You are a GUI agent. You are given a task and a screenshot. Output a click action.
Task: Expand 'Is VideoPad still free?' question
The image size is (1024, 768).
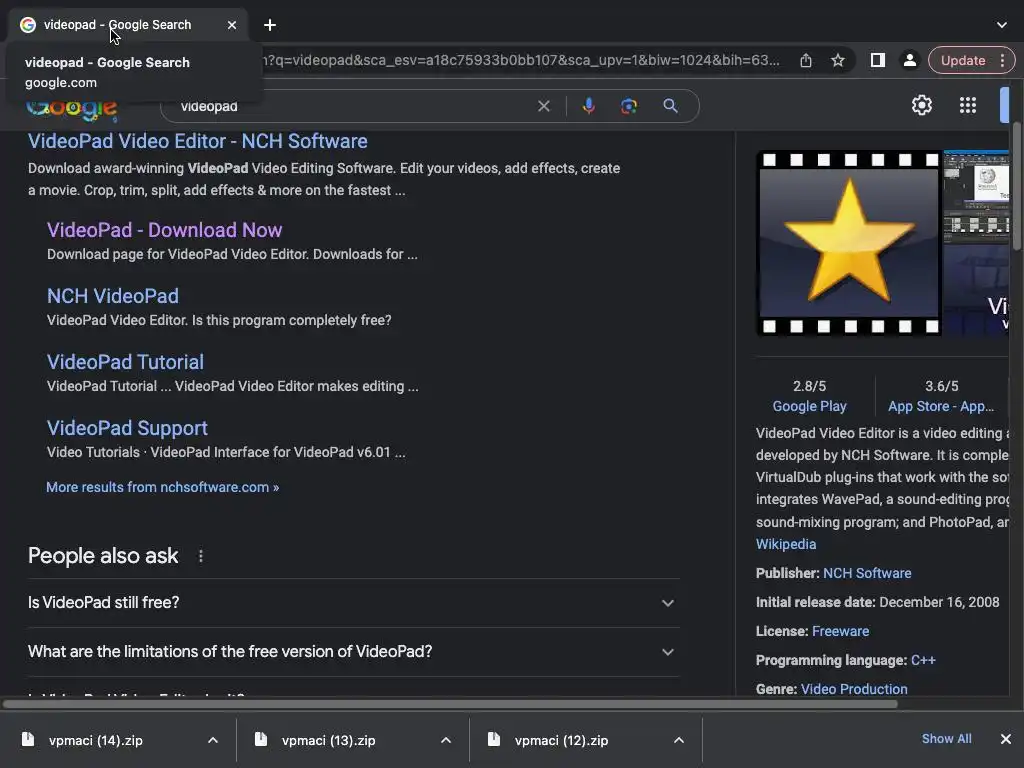353,603
